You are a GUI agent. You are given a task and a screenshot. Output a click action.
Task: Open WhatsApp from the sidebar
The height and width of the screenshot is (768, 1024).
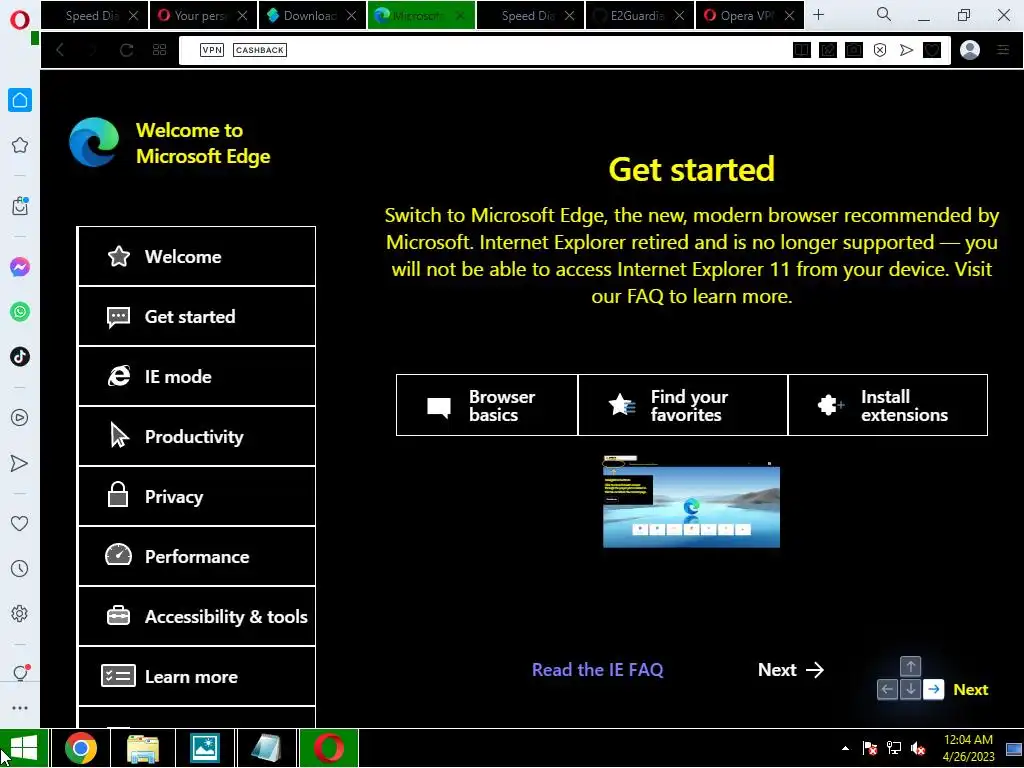coord(20,312)
